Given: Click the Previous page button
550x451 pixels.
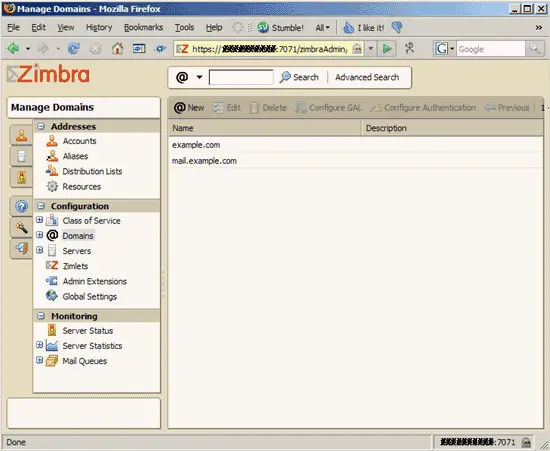Looking at the screenshot, I should 507,108.
